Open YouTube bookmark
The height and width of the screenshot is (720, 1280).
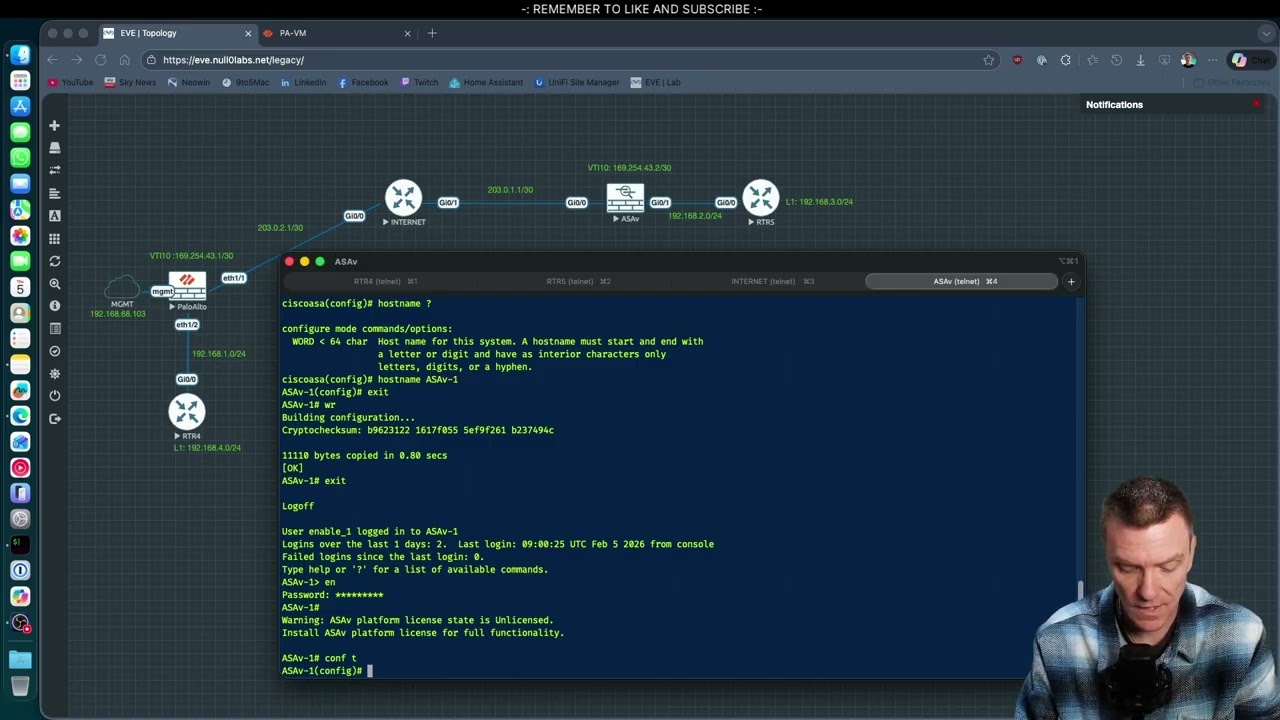[71, 82]
